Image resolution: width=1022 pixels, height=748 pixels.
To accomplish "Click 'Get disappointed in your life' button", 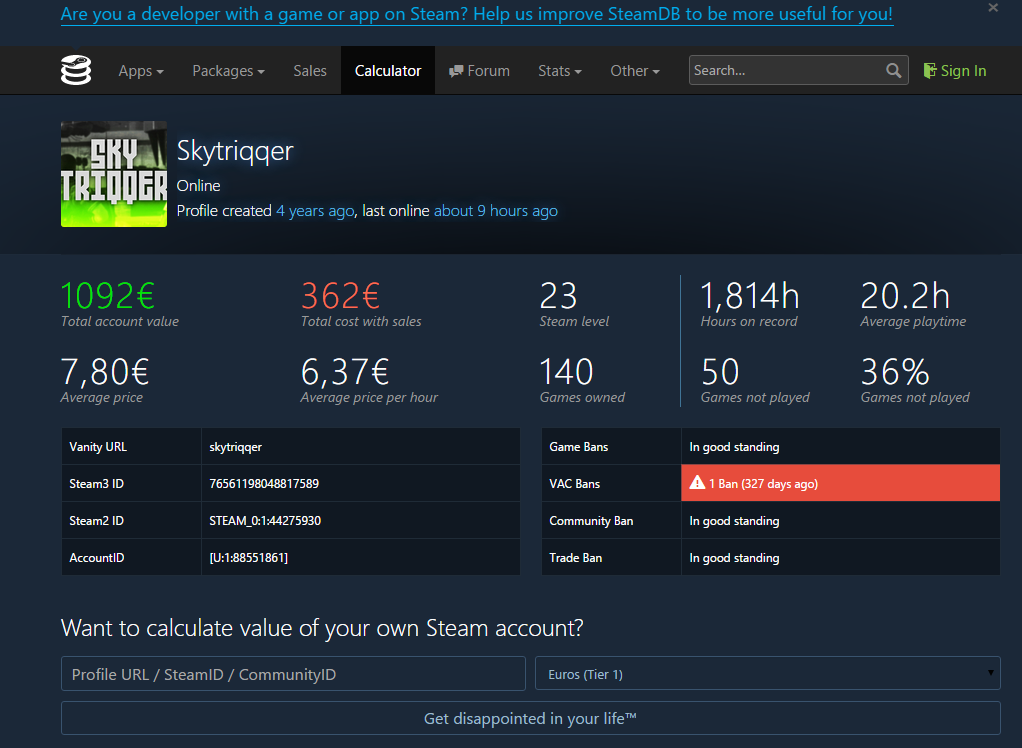I will click(531, 718).
